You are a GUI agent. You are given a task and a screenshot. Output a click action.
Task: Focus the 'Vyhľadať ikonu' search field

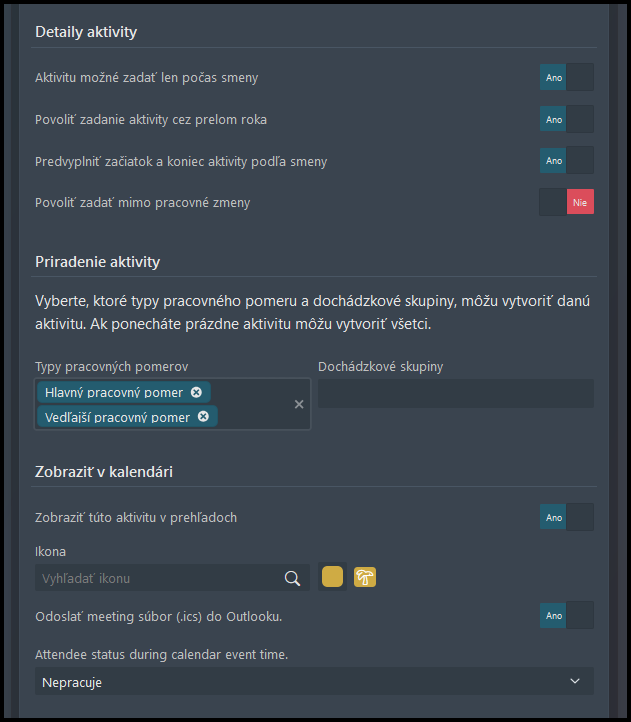point(161,578)
